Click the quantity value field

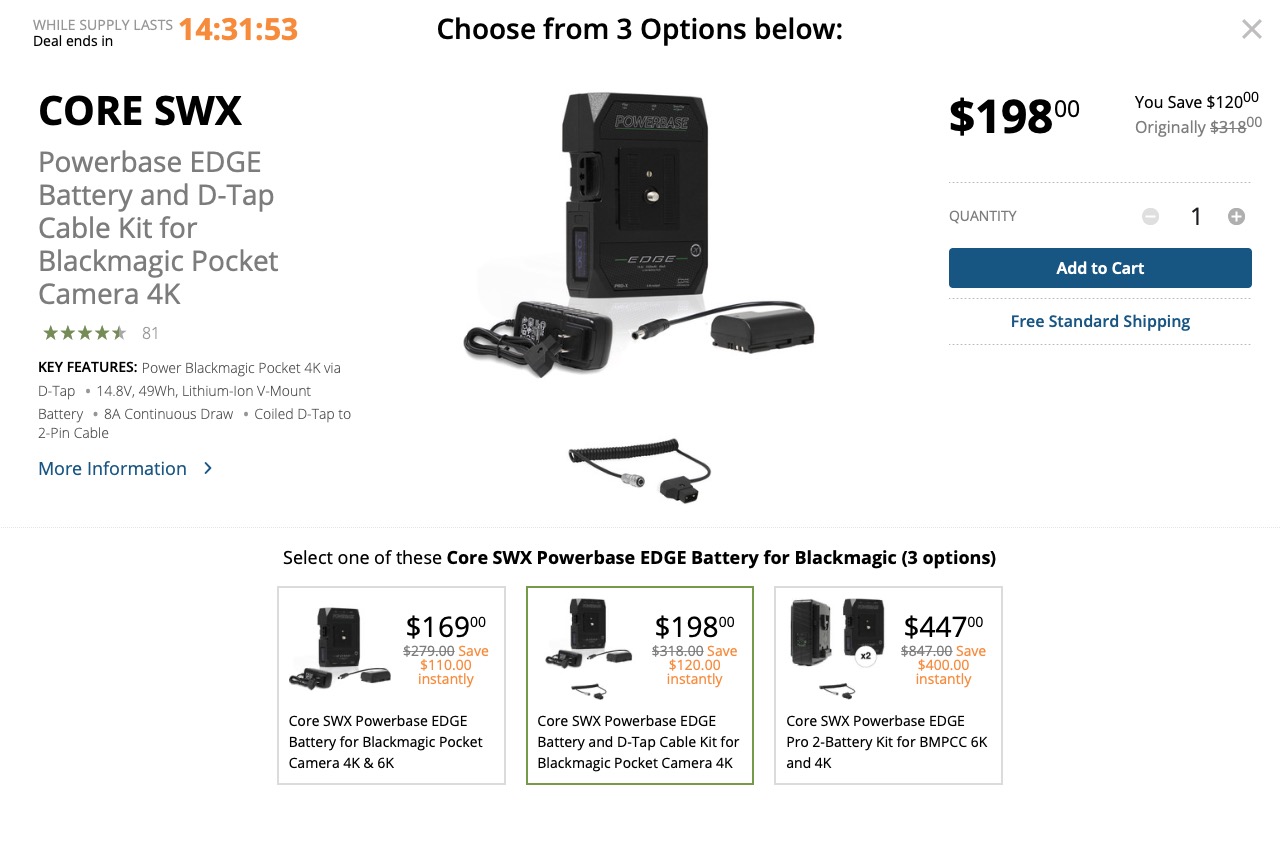[1195, 216]
